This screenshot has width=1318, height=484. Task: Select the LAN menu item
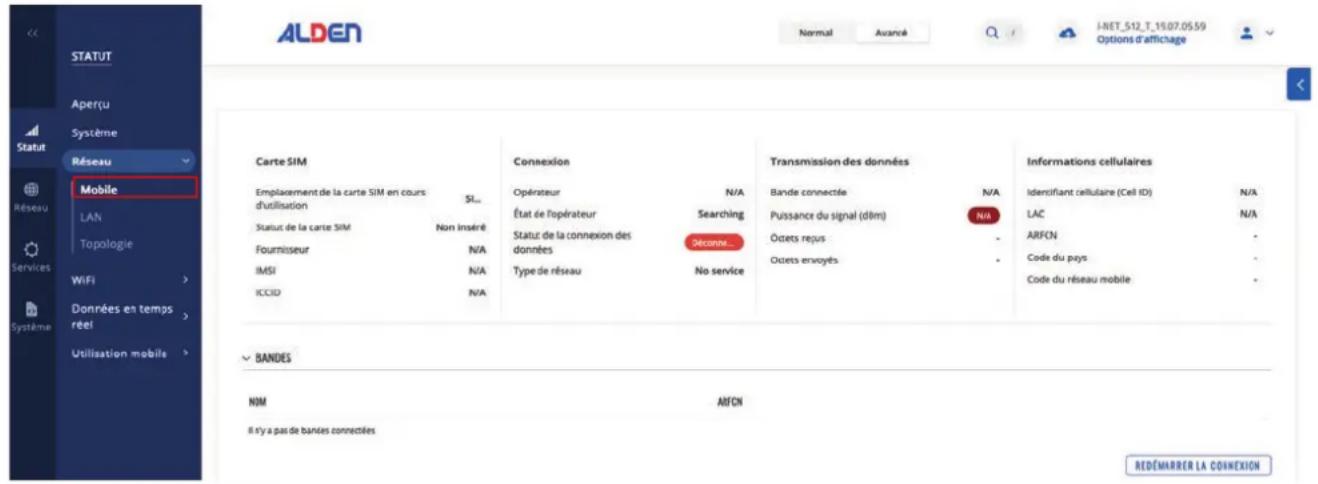point(91,216)
